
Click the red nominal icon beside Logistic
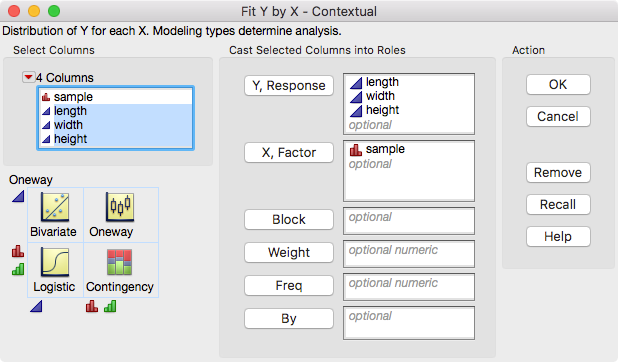[18, 251]
